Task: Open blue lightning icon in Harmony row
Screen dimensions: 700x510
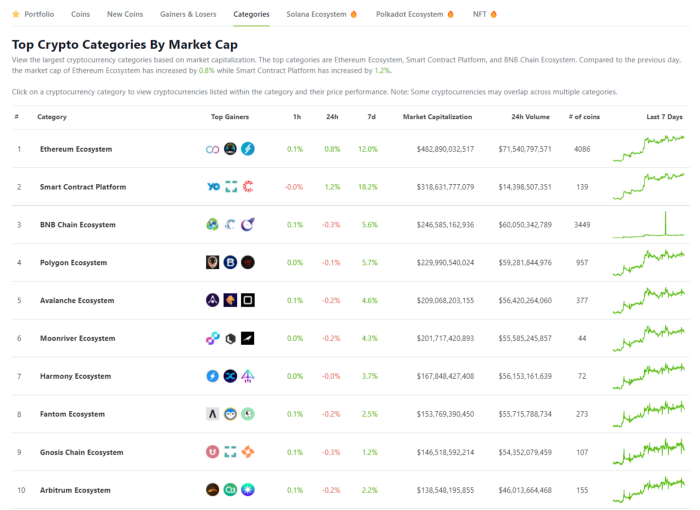Action: tap(212, 376)
